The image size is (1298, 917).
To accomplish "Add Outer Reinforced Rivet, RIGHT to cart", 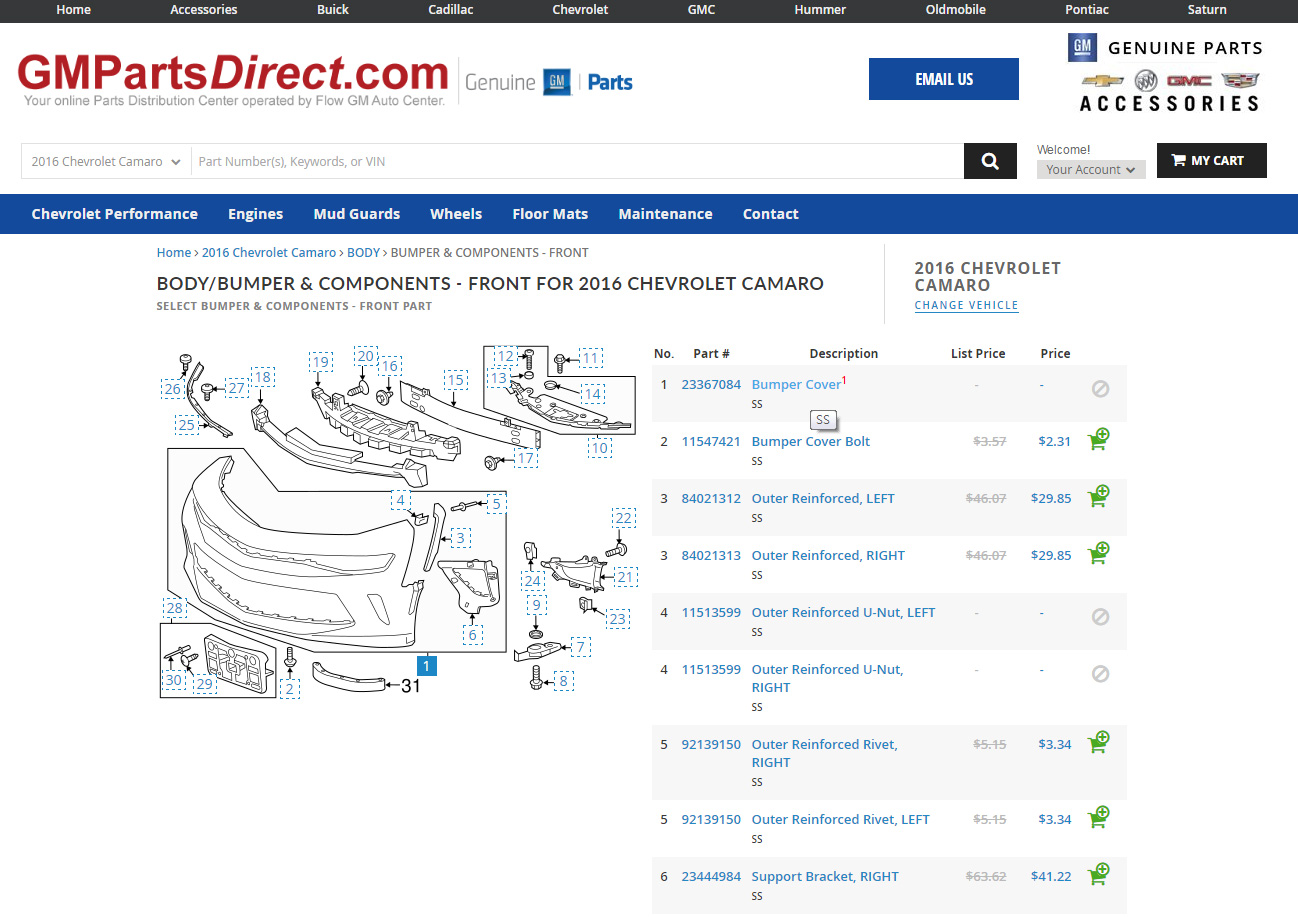I will (x=1099, y=742).
